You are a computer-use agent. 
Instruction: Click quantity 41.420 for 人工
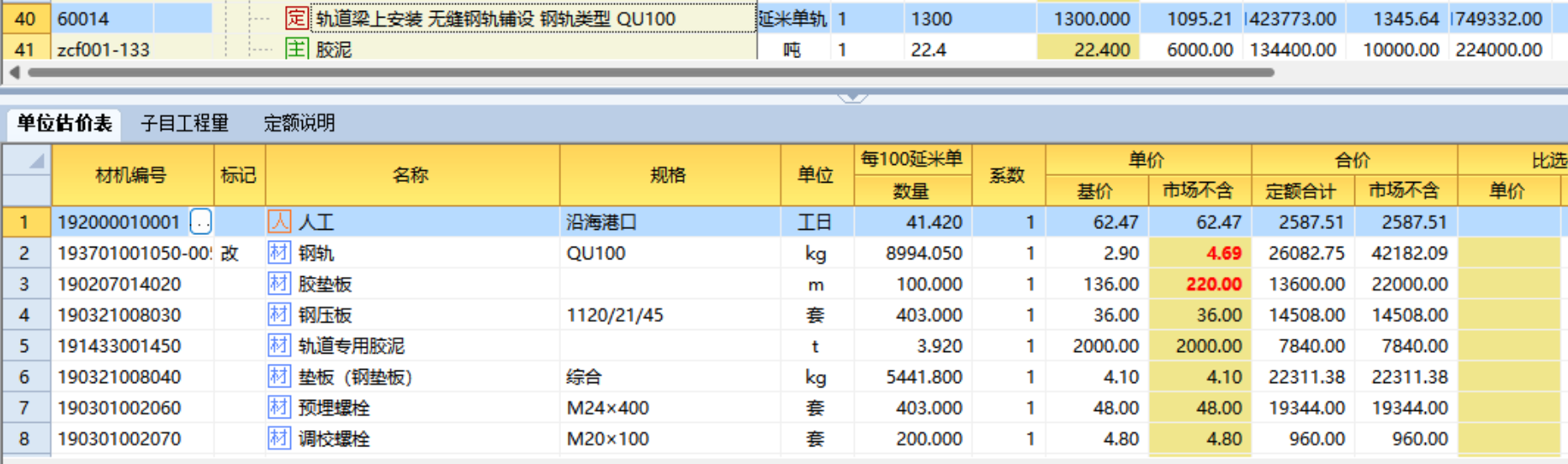click(x=913, y=221)
